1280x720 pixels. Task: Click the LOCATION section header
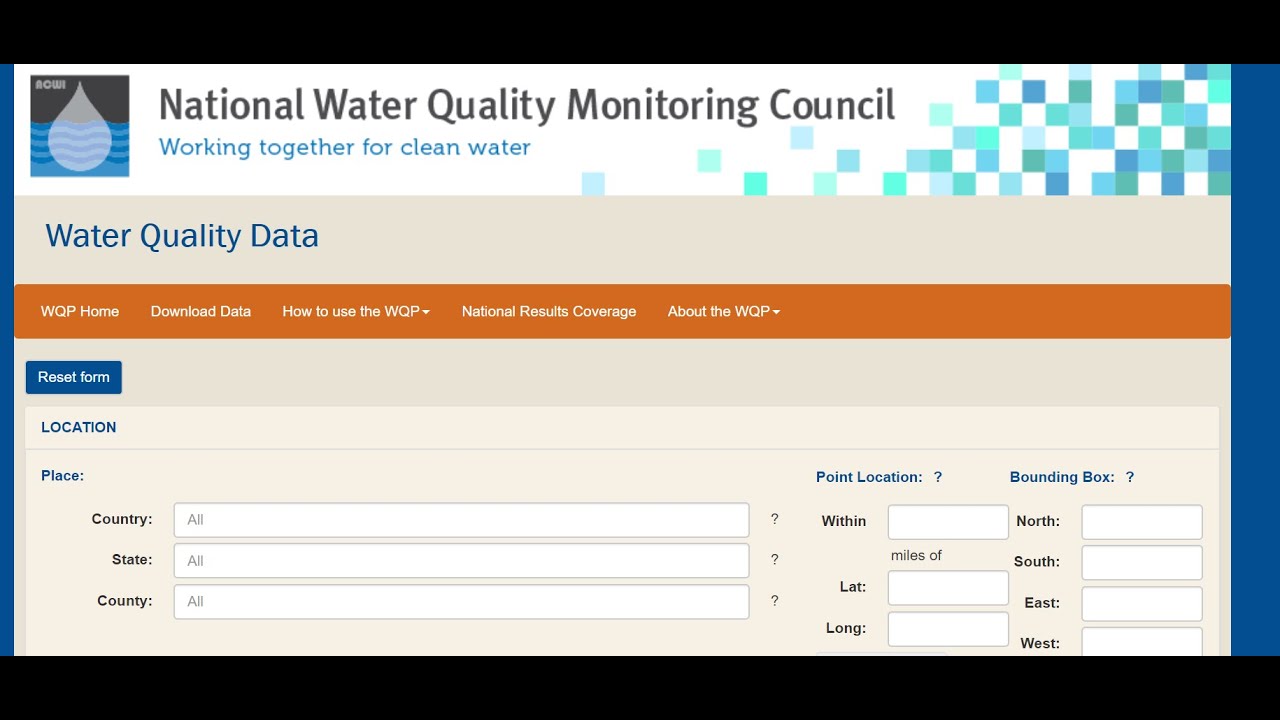[79, 427]
